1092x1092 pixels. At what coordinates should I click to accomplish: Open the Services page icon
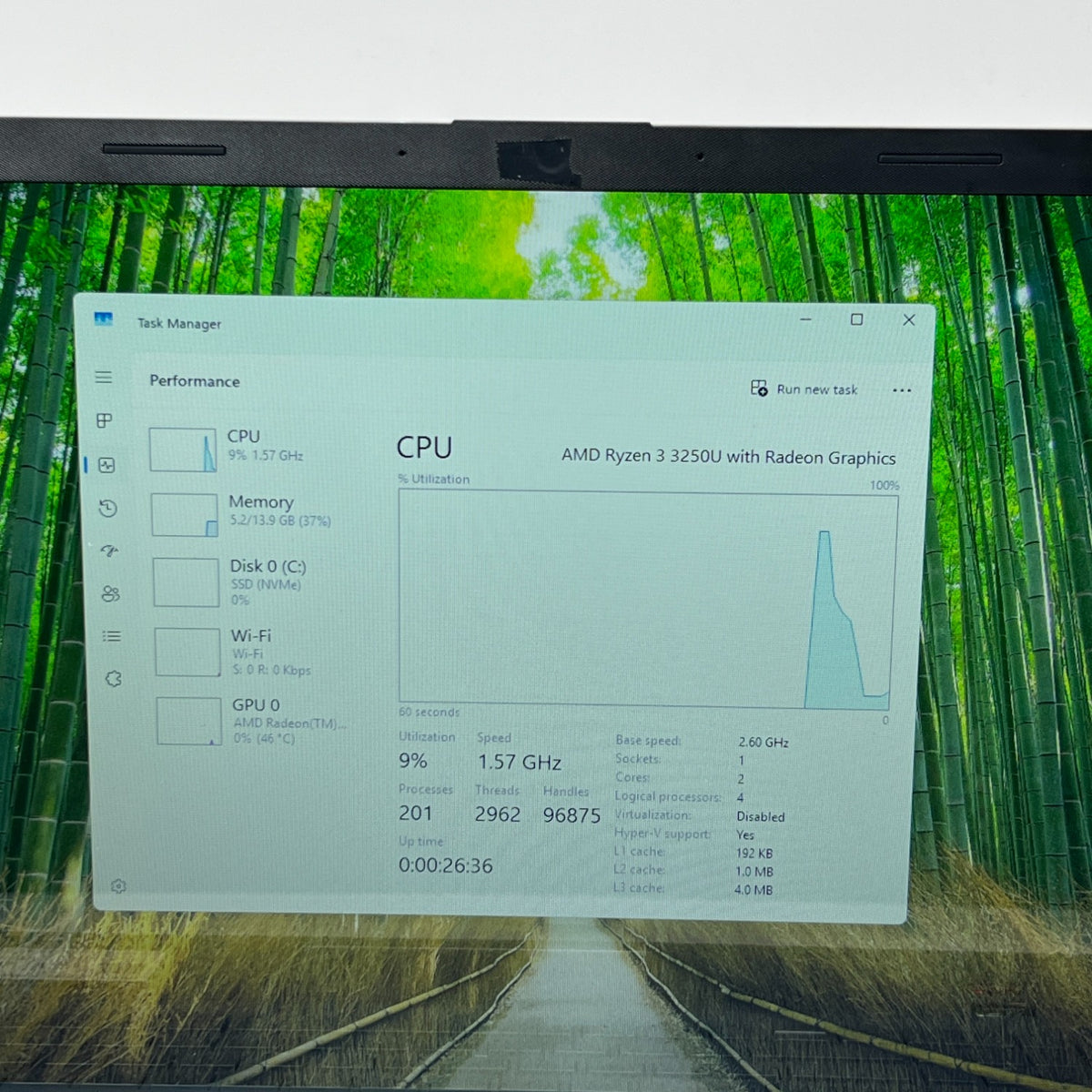coord(113,679)
